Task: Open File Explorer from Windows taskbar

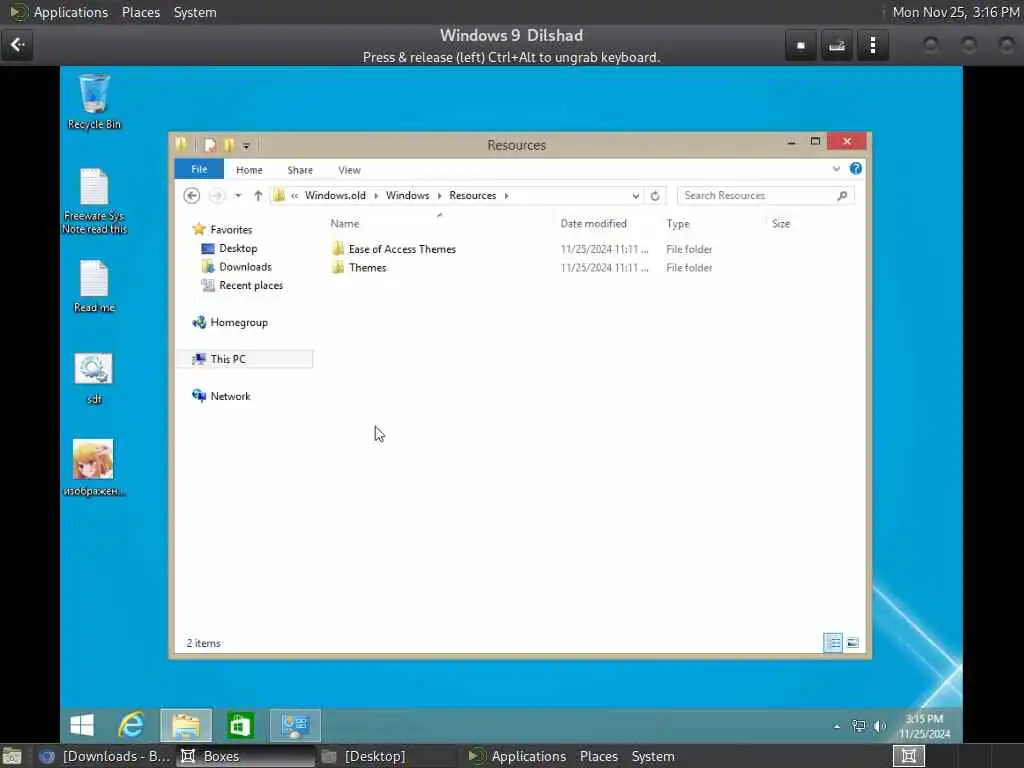Action: point(186,725)
